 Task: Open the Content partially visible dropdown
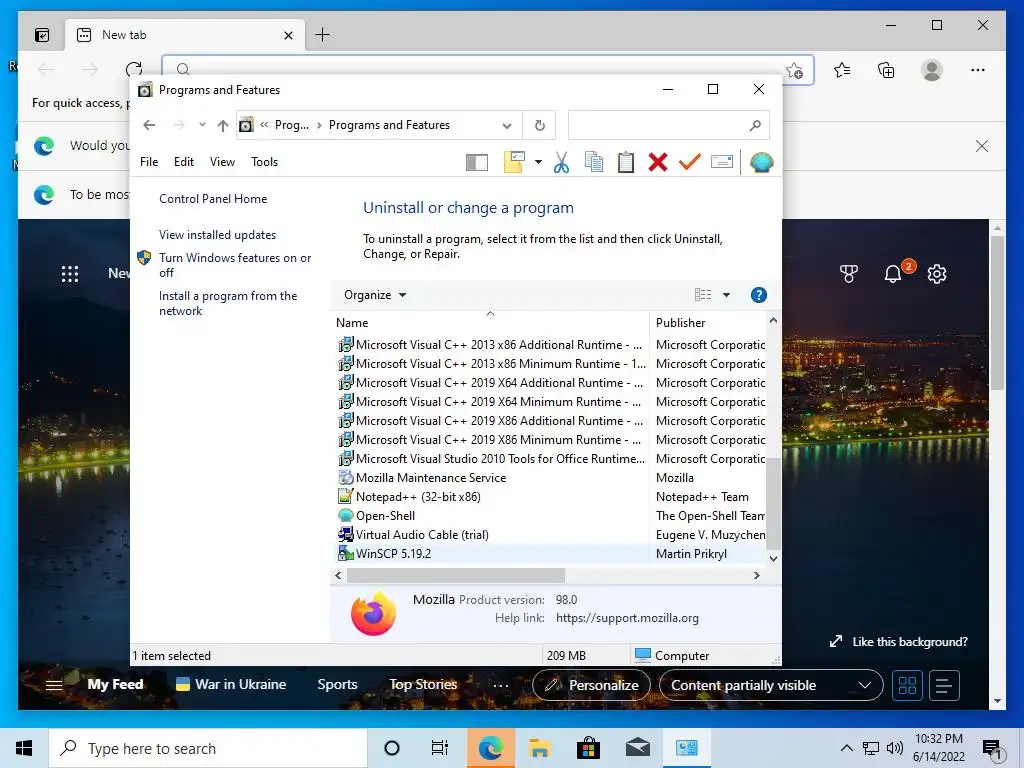771,685
